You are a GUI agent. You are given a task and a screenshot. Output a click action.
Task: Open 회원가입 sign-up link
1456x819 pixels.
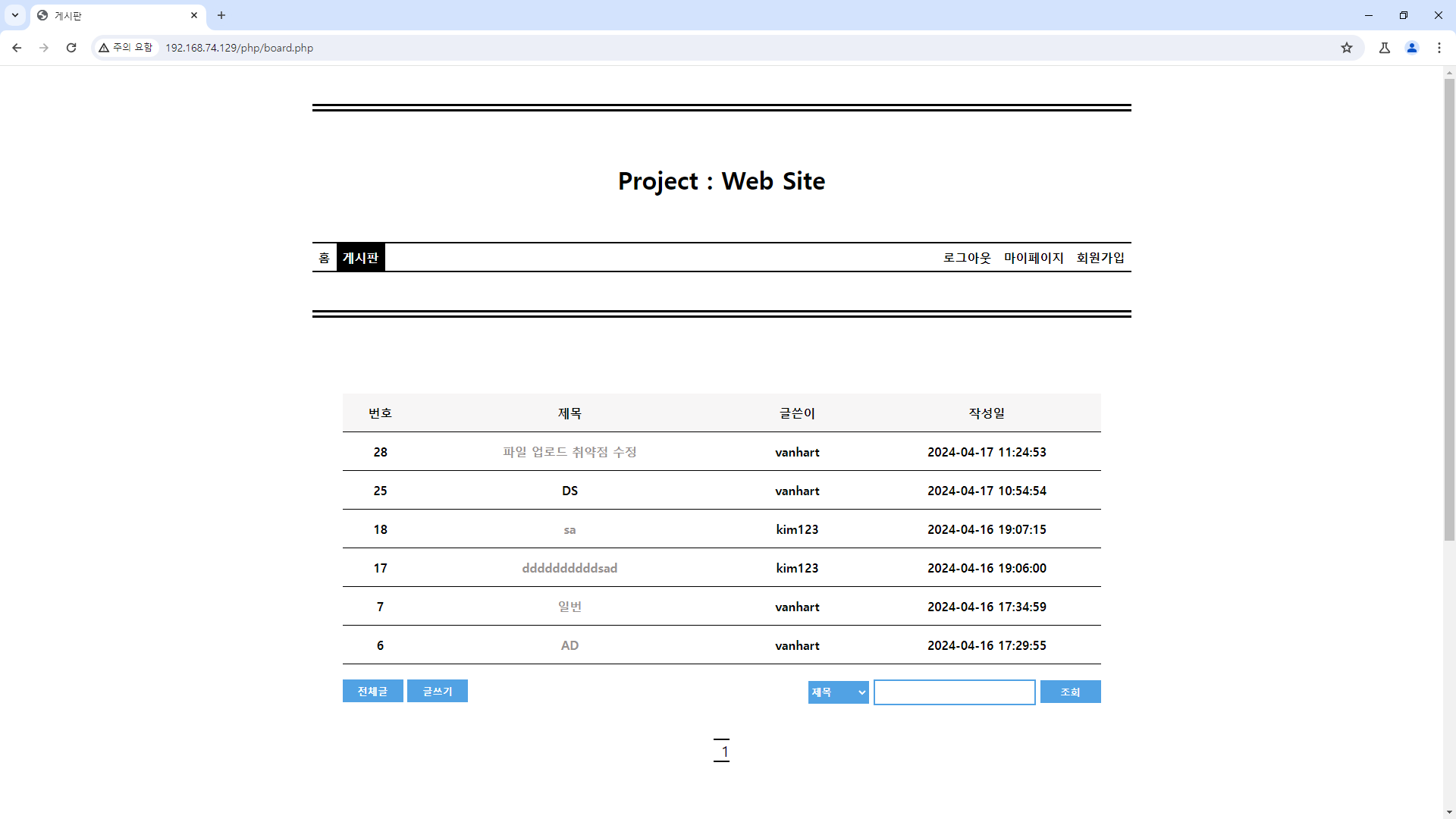click(1100, 258)
